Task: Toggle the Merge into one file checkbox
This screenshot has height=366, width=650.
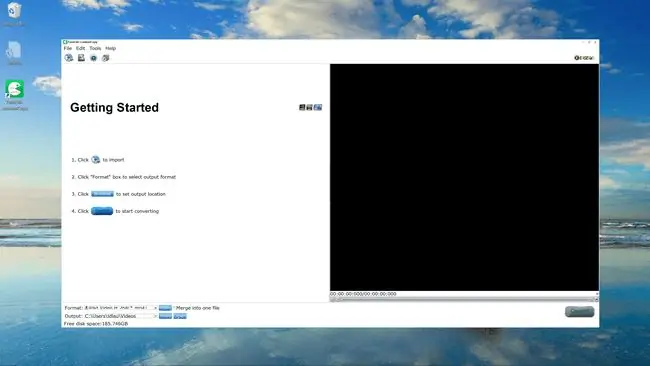Action: pyautogui.click(x=175, y=308)
